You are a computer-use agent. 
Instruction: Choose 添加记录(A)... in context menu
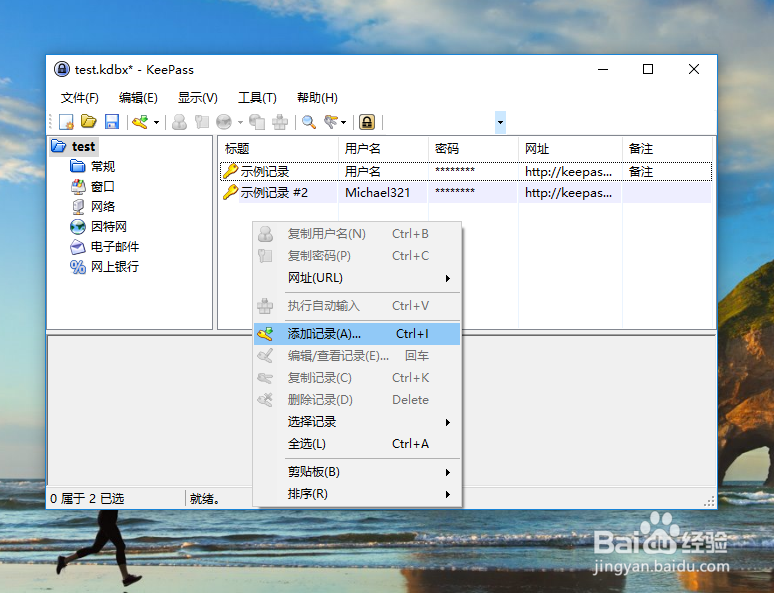(357, 334)
